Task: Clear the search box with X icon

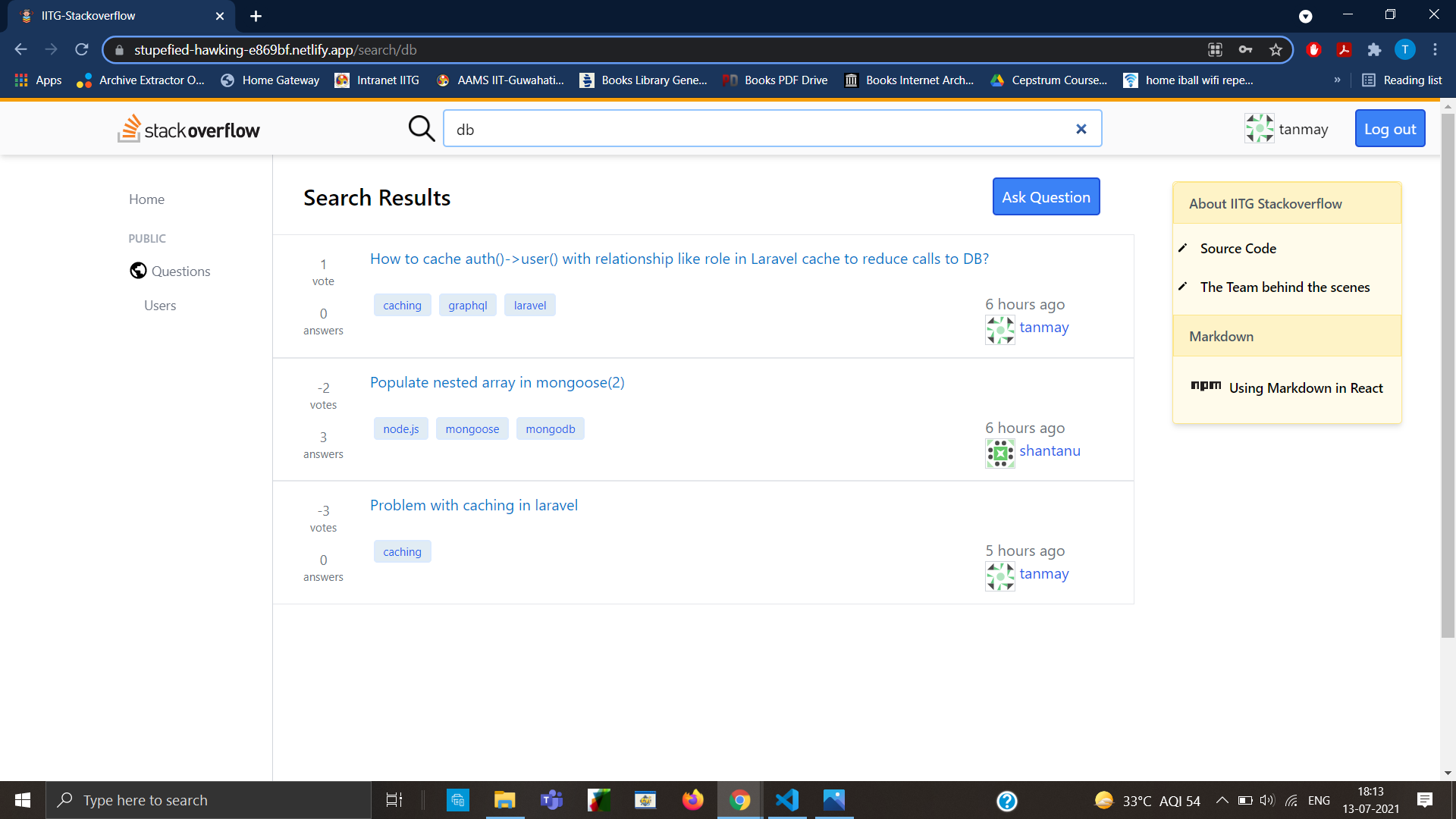Action: tap(1081, 129)
